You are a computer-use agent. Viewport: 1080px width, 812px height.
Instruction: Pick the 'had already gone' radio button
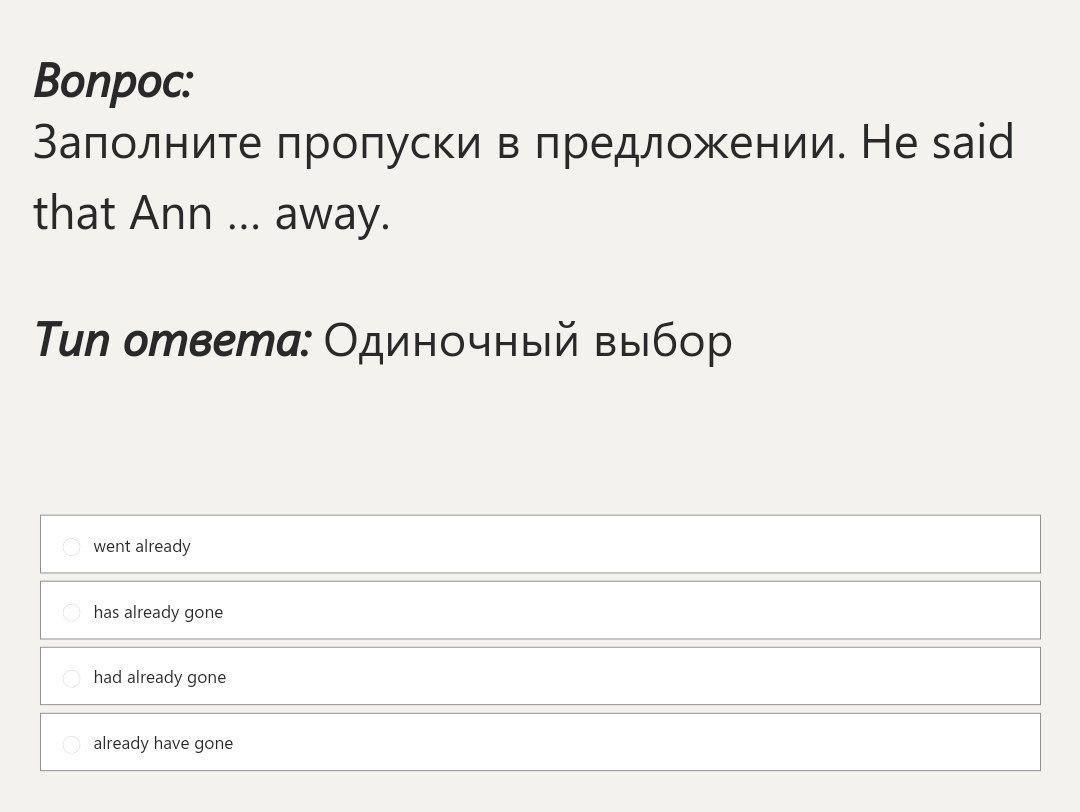[x=71, y=678]
